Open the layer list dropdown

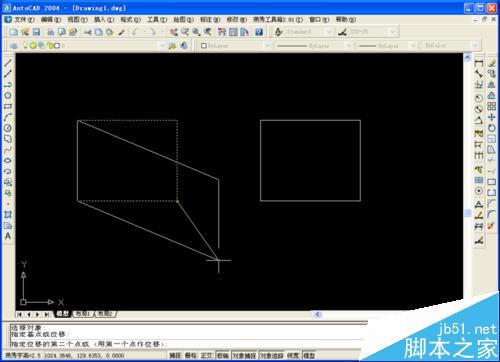[x=162, y=46]
